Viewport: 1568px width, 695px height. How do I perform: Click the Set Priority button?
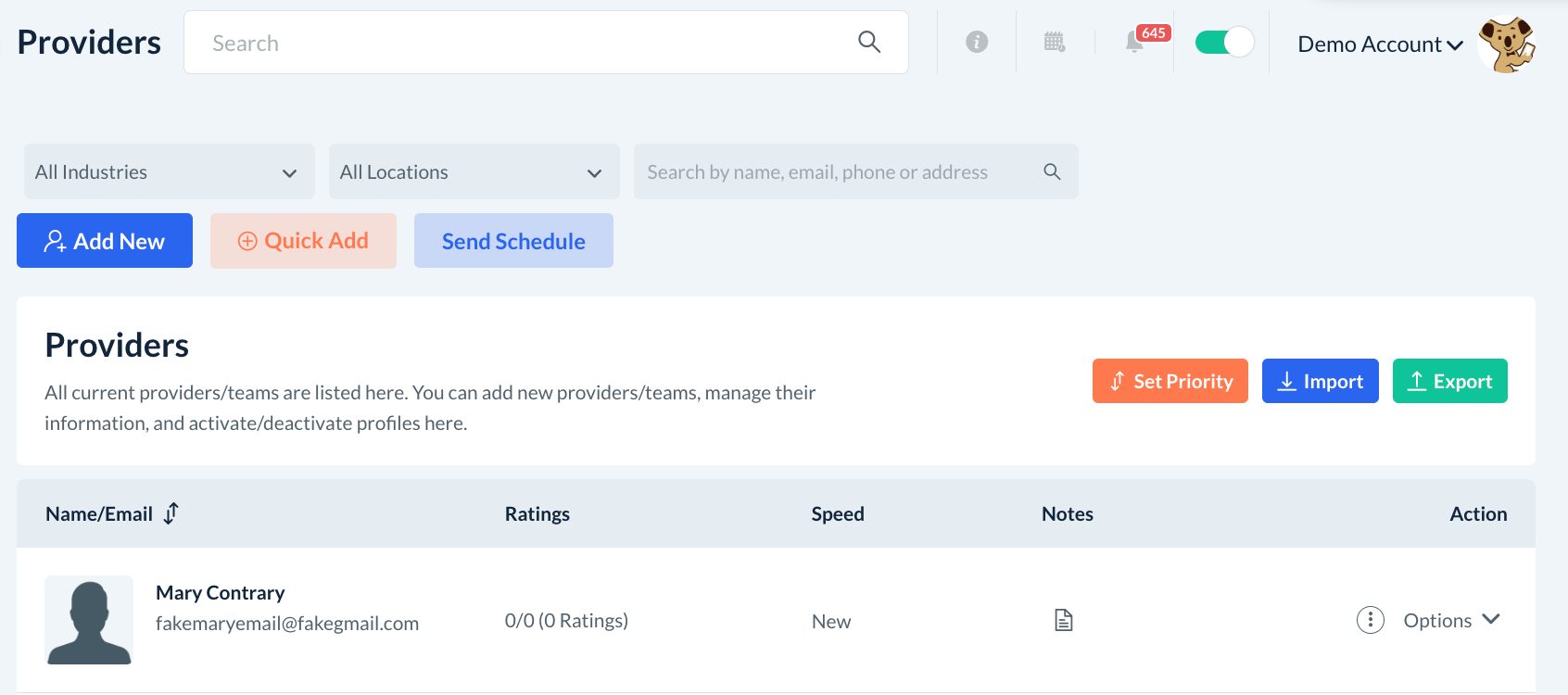pos(1170,381)
